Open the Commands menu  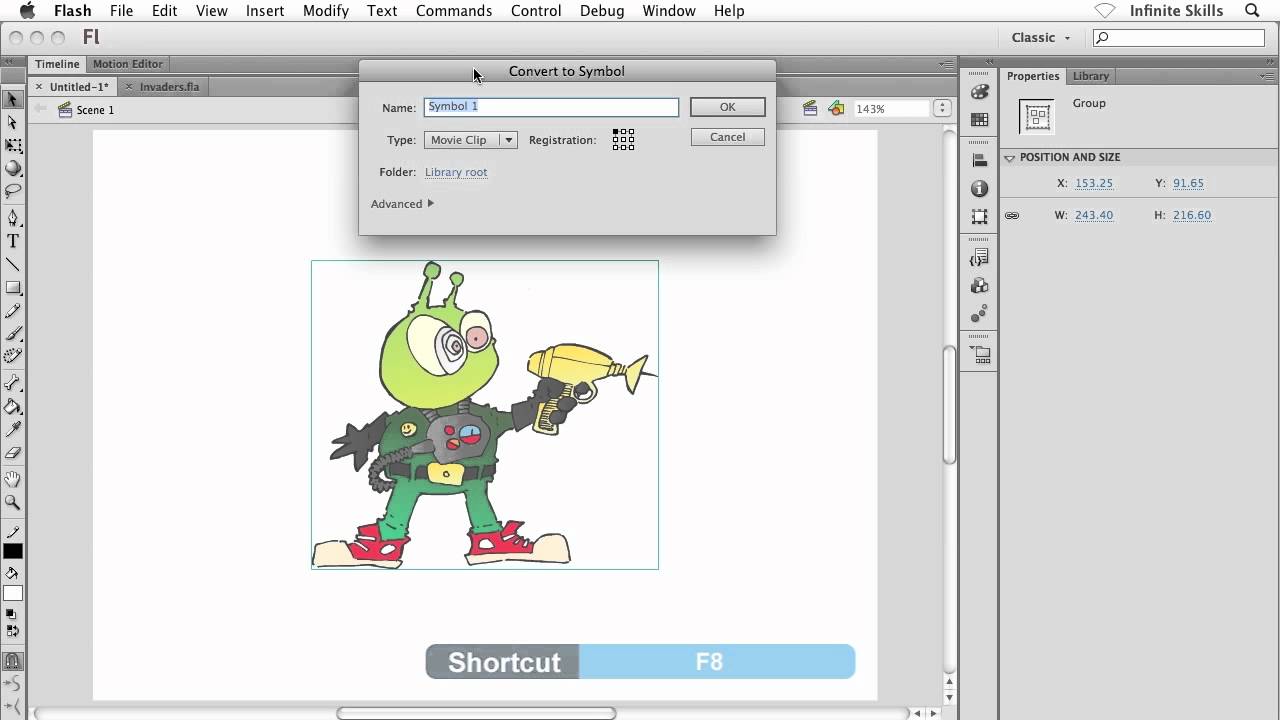(454, 11)
